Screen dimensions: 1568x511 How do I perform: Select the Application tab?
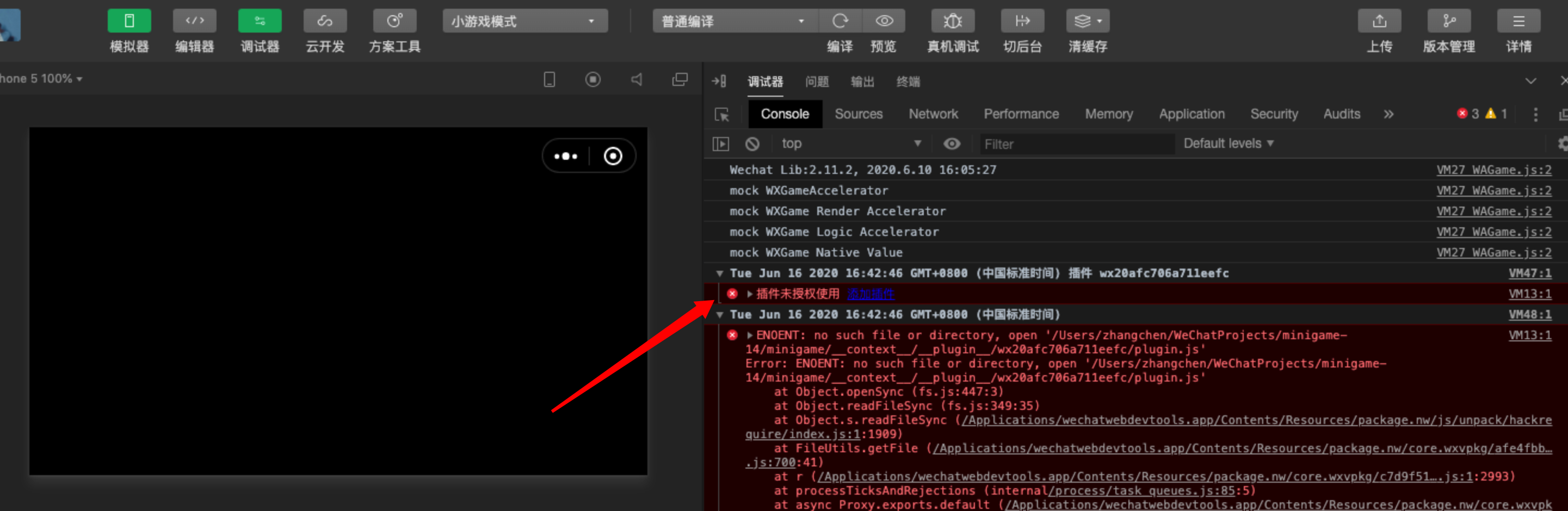click(x=1191, y=114)
